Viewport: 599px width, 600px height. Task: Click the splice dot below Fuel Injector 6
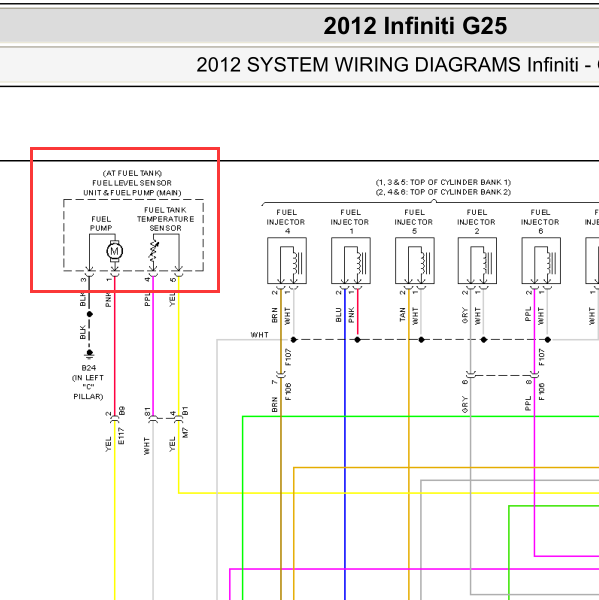(548, 339)
